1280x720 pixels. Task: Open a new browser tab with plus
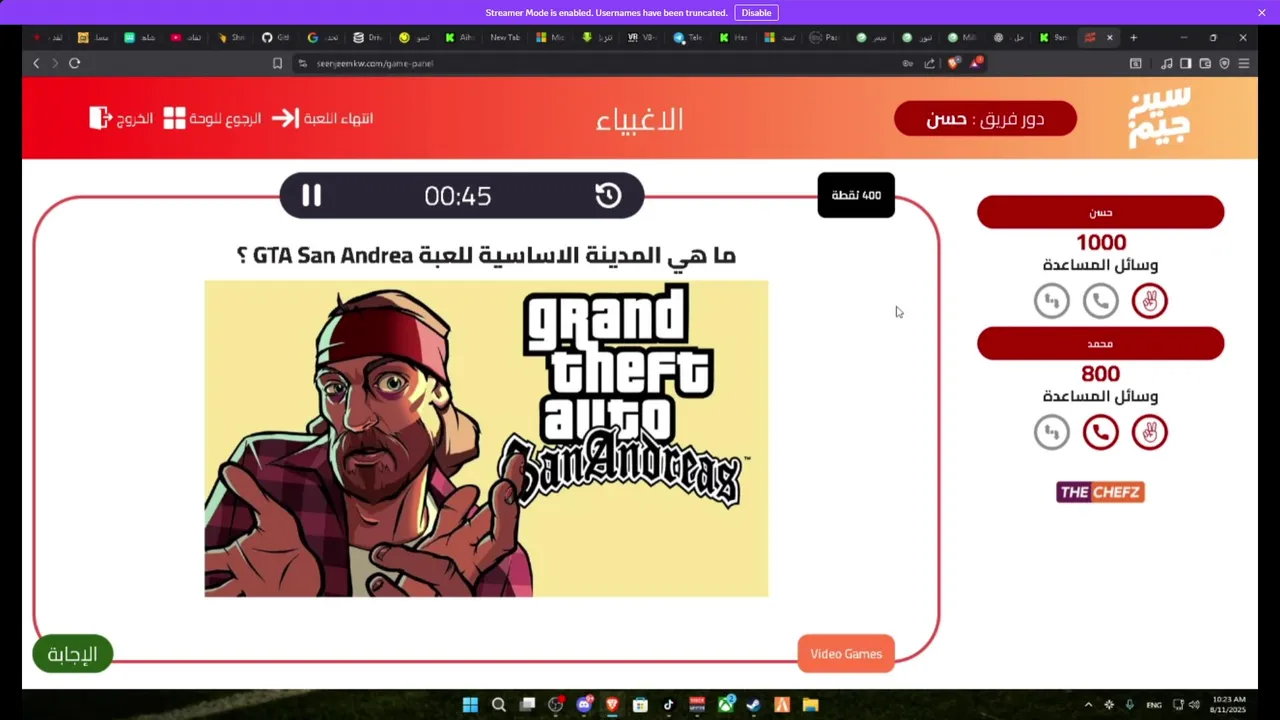pos(1133,37)
